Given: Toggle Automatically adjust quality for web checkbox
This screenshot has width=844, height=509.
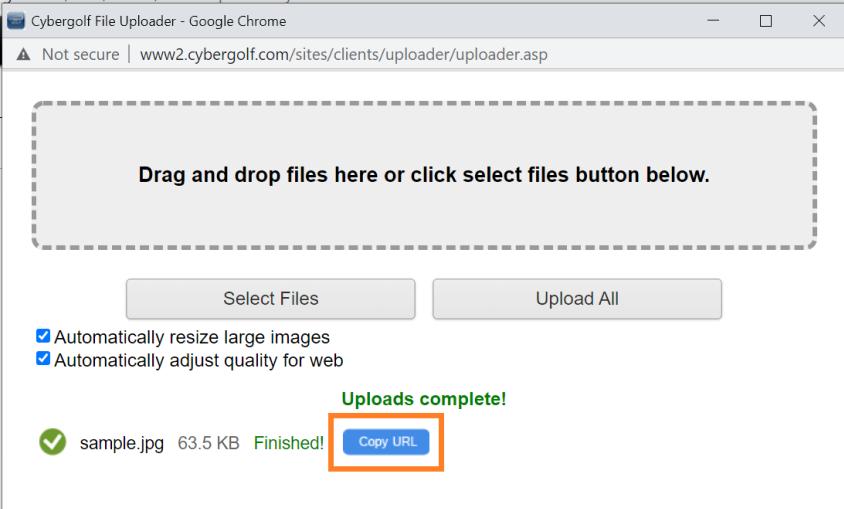Looking at the screenshot, I should (43, 359).
